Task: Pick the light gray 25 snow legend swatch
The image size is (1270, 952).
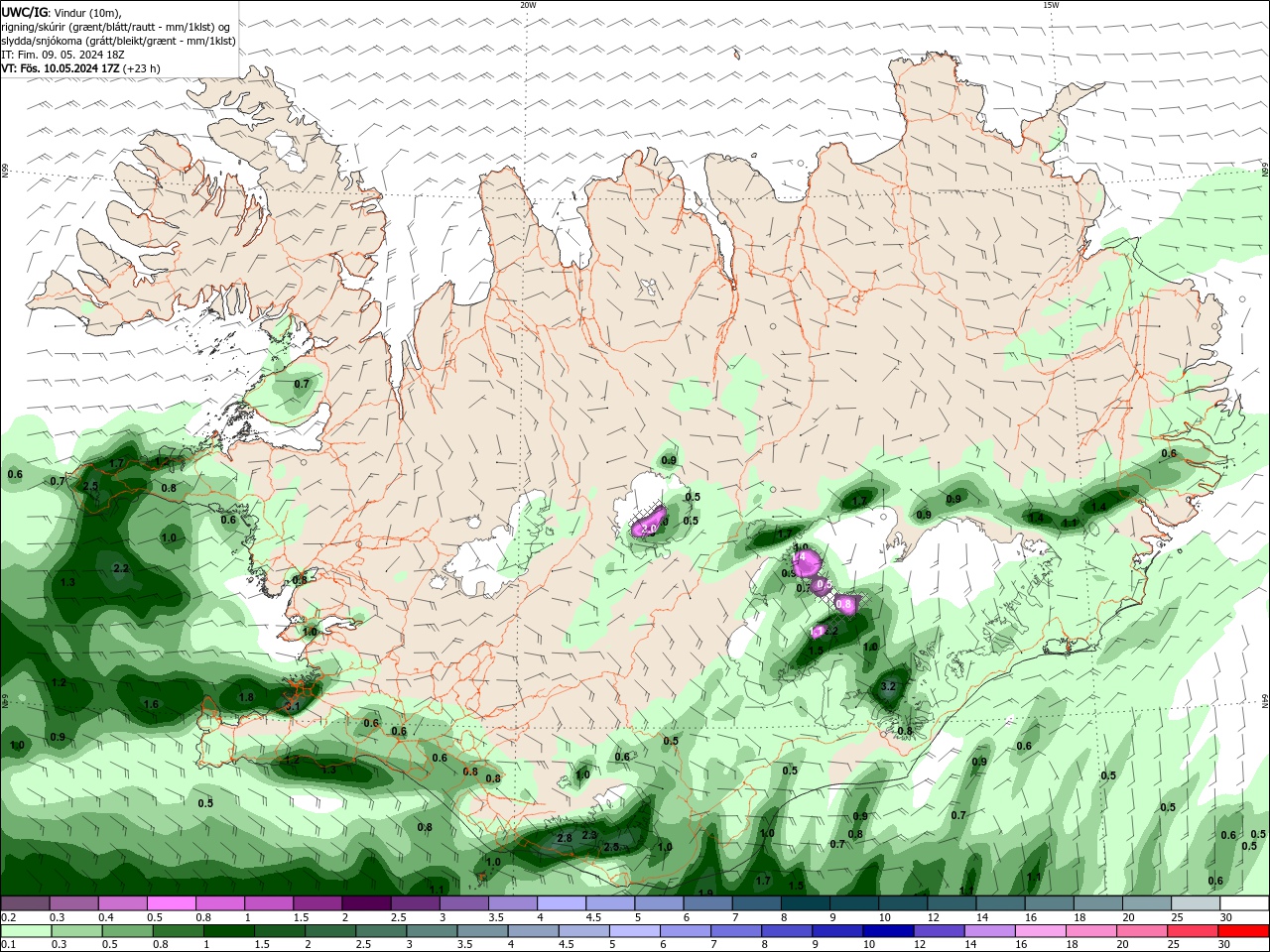Action: tap(1195, 903)
